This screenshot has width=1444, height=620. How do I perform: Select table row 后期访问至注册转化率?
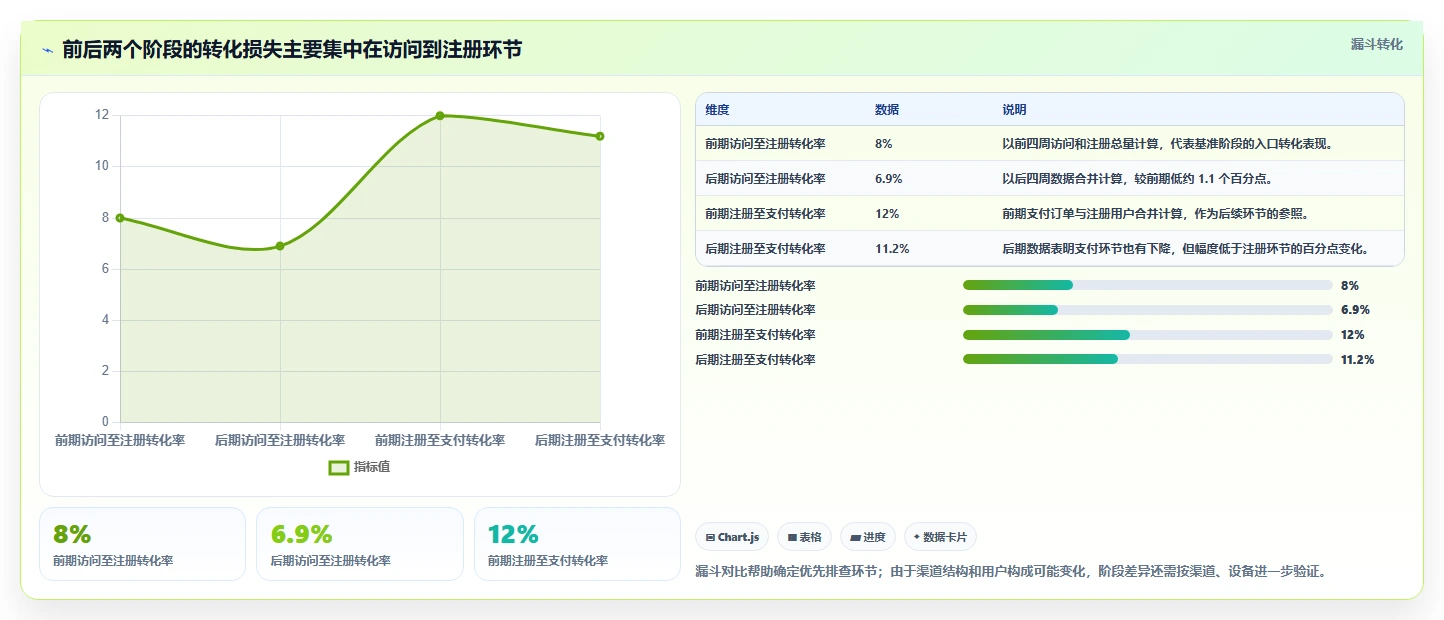pos(1050,179)
